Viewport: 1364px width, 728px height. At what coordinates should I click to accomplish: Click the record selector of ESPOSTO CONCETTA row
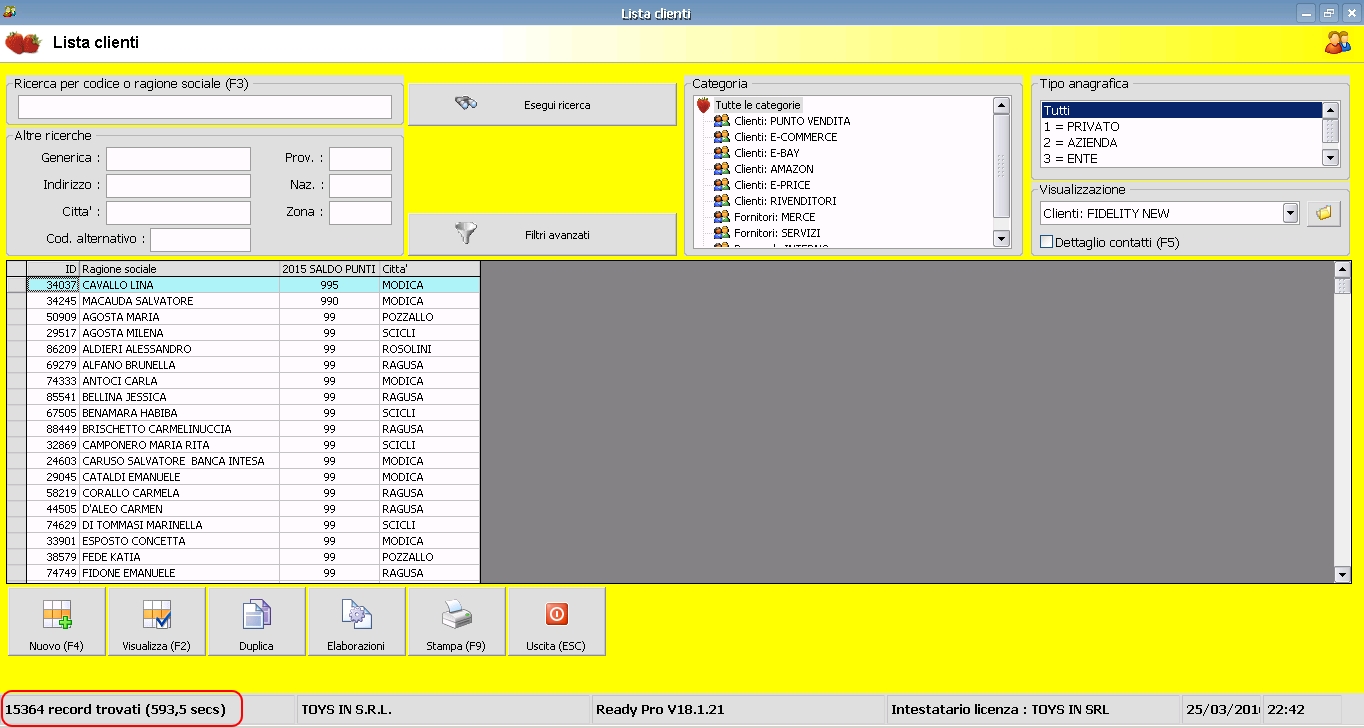(x=17, y=541)
